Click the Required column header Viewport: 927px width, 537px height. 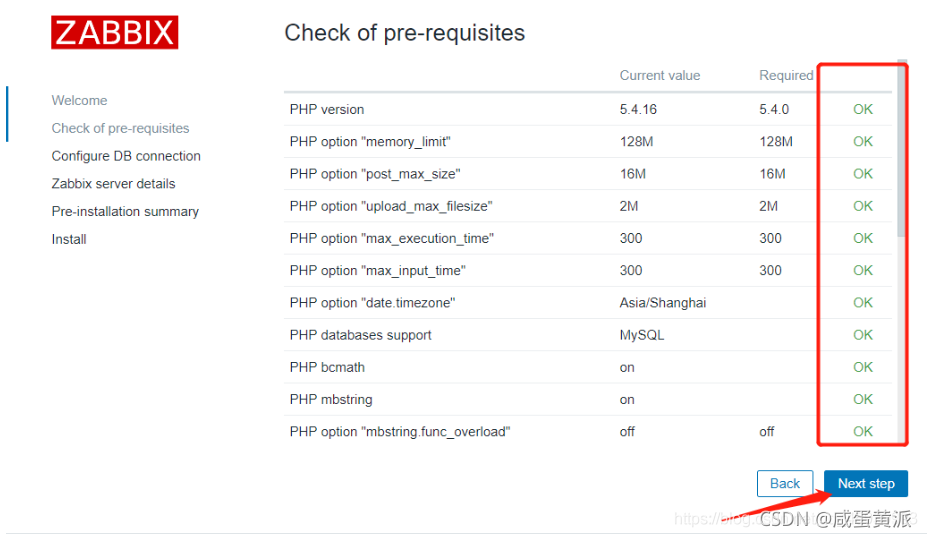[786, 76]
